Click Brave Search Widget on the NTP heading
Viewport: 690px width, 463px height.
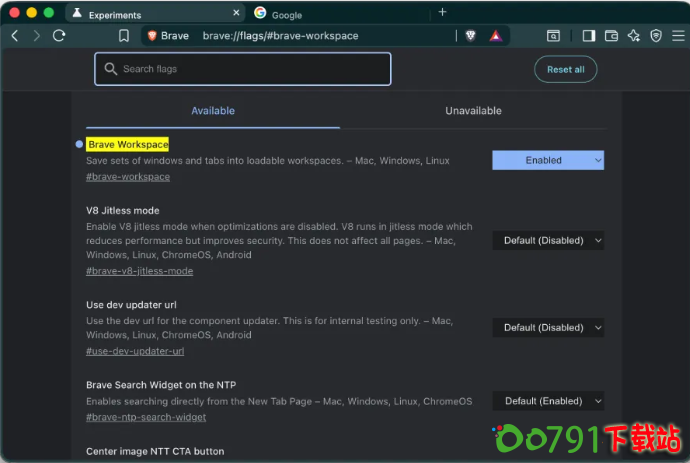pyautogui.click(x=161, y=385)
